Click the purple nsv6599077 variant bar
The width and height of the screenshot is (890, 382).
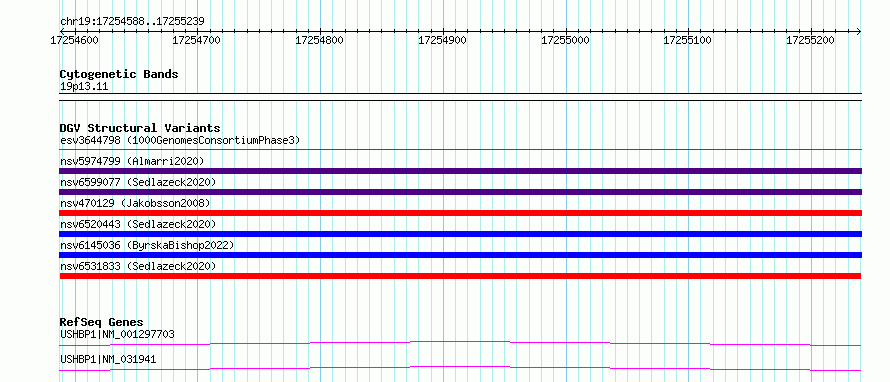click(x=460, y=192)
